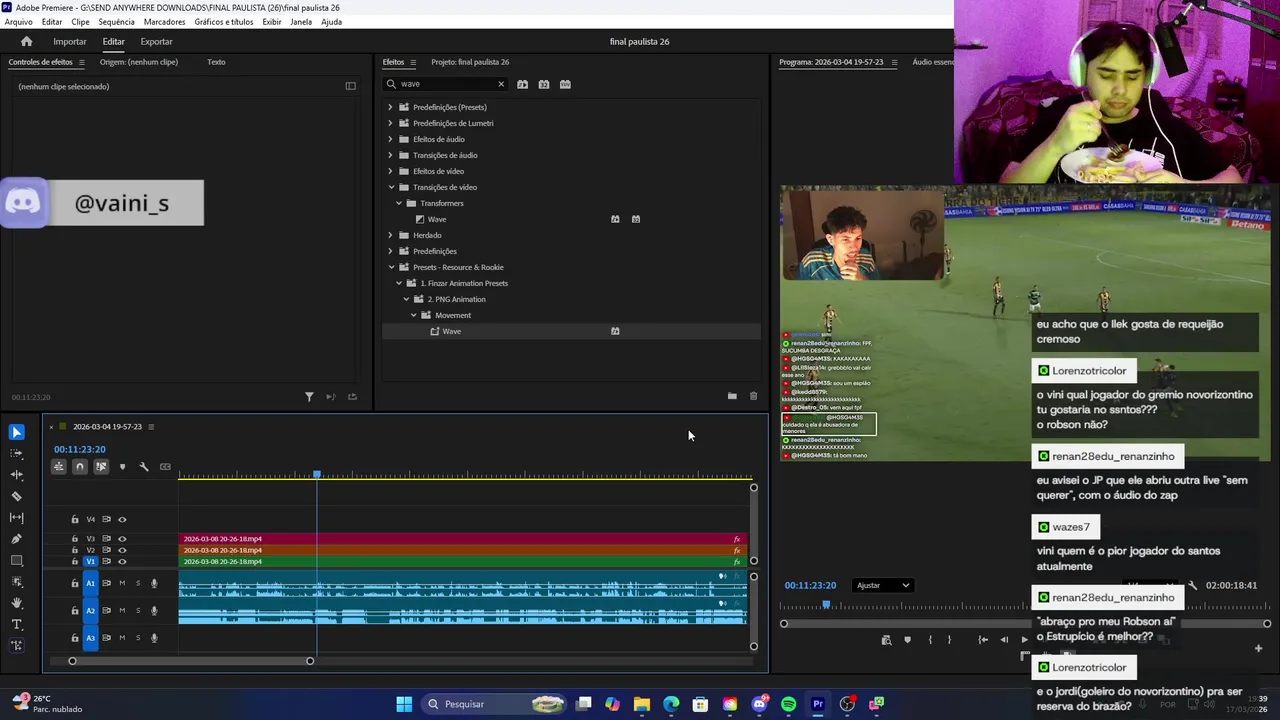Toggle Snap in Timeline magnet button

tap(80, 467)
